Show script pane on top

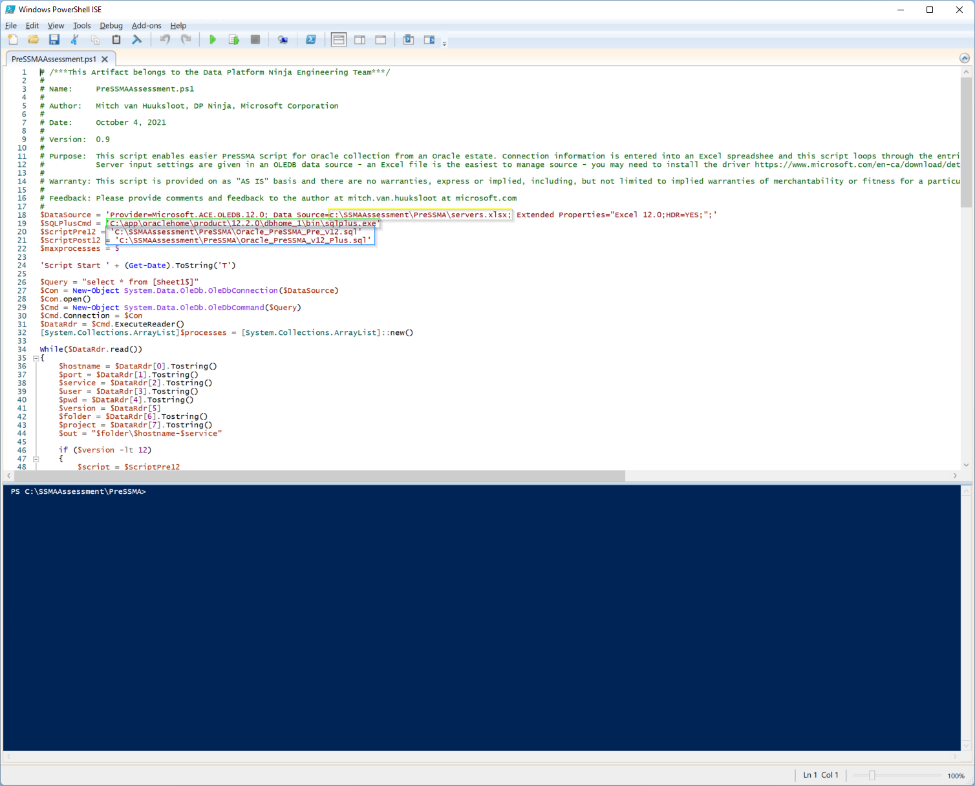click(x=338, y=40)
